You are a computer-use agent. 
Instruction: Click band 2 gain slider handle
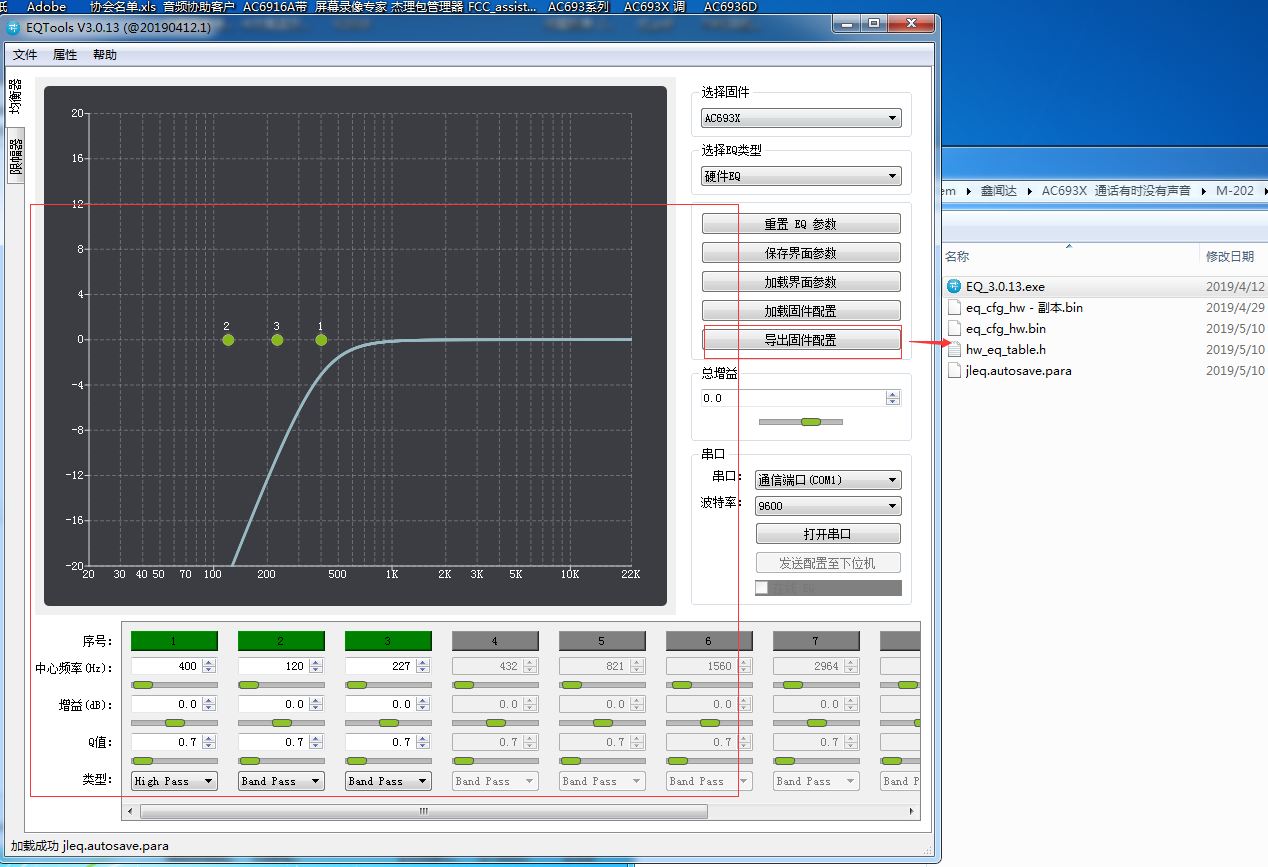pos(282,722)
